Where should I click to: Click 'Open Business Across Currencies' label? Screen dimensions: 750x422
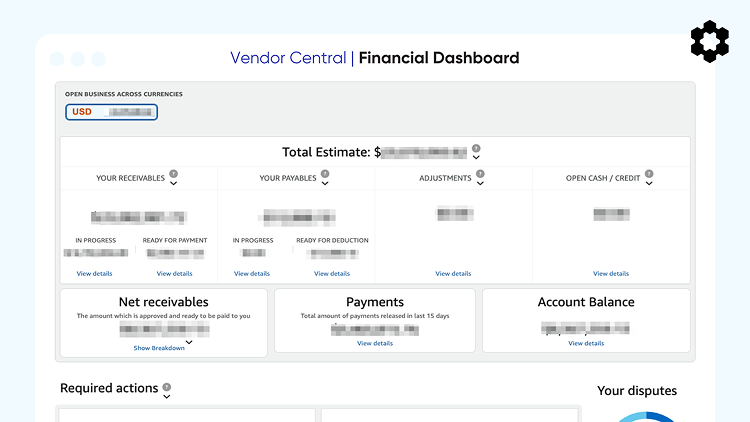coord(124,94)
